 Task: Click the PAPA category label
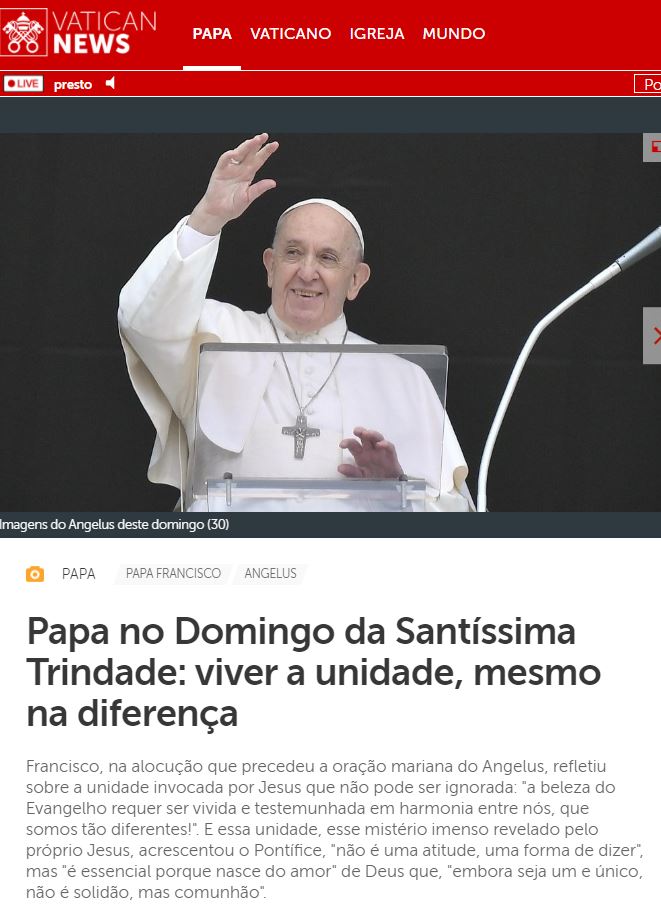pyautogui.click(x=78, y=574)
